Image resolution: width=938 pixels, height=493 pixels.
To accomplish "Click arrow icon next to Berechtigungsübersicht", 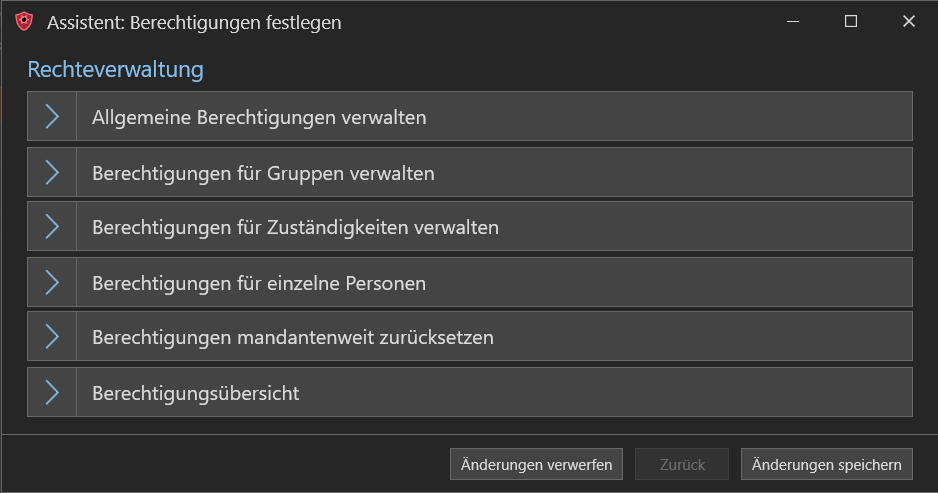I will pos(52,392).
